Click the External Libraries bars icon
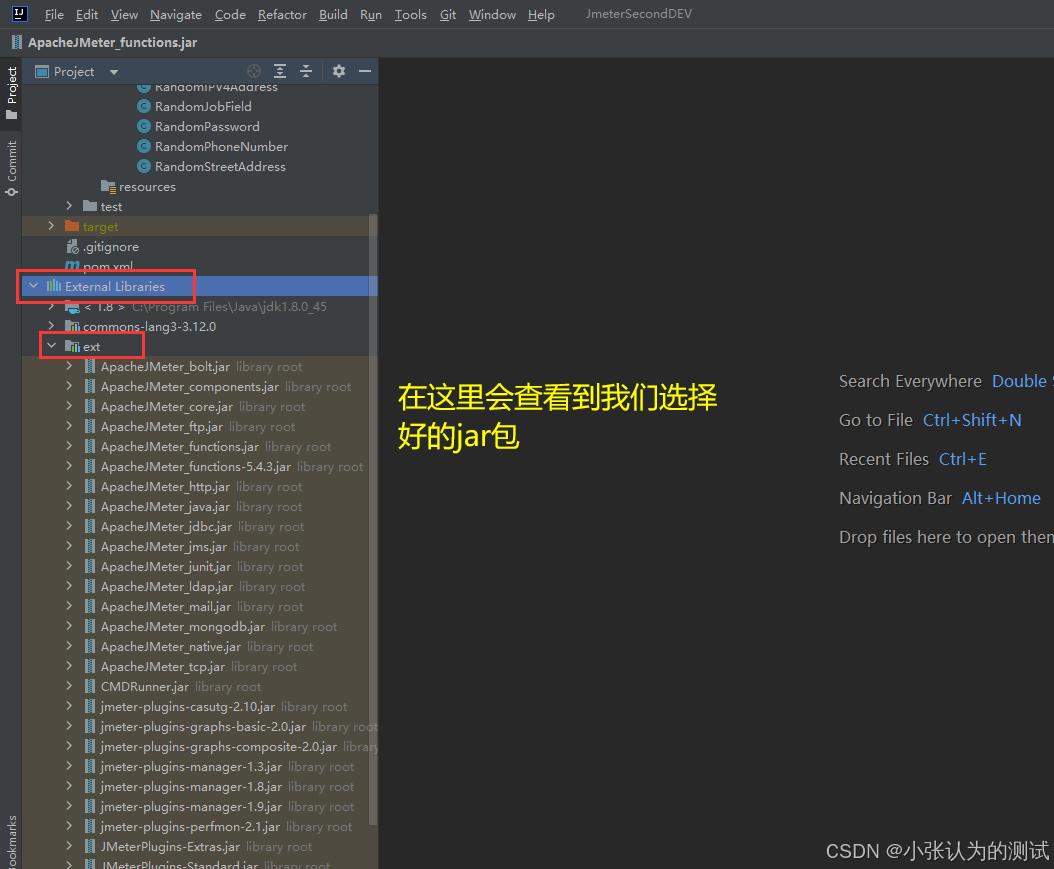Image resolution: width=1054 pixels, height=869 pixels. click(x=54, y=286)
